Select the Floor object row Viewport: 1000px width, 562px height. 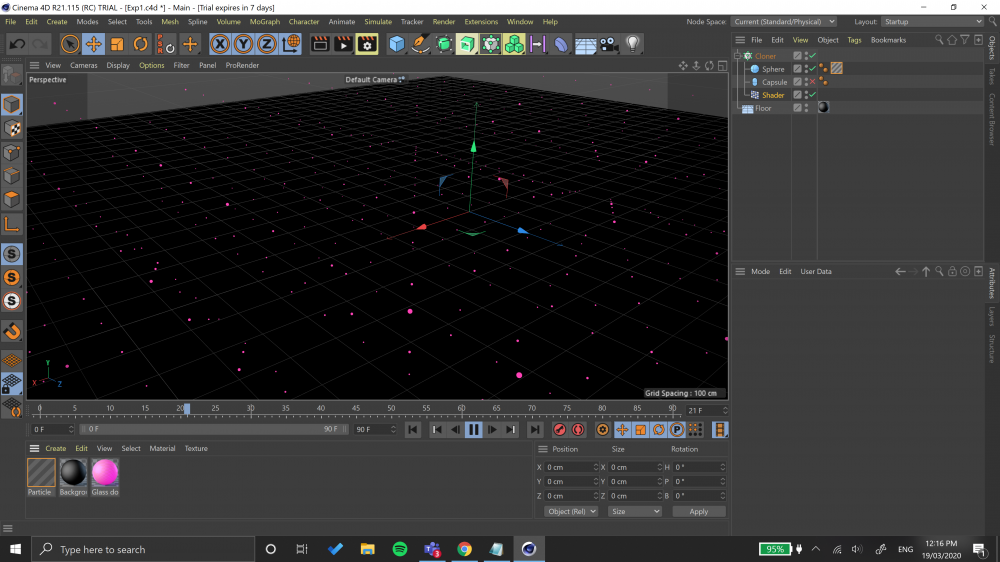858,108
